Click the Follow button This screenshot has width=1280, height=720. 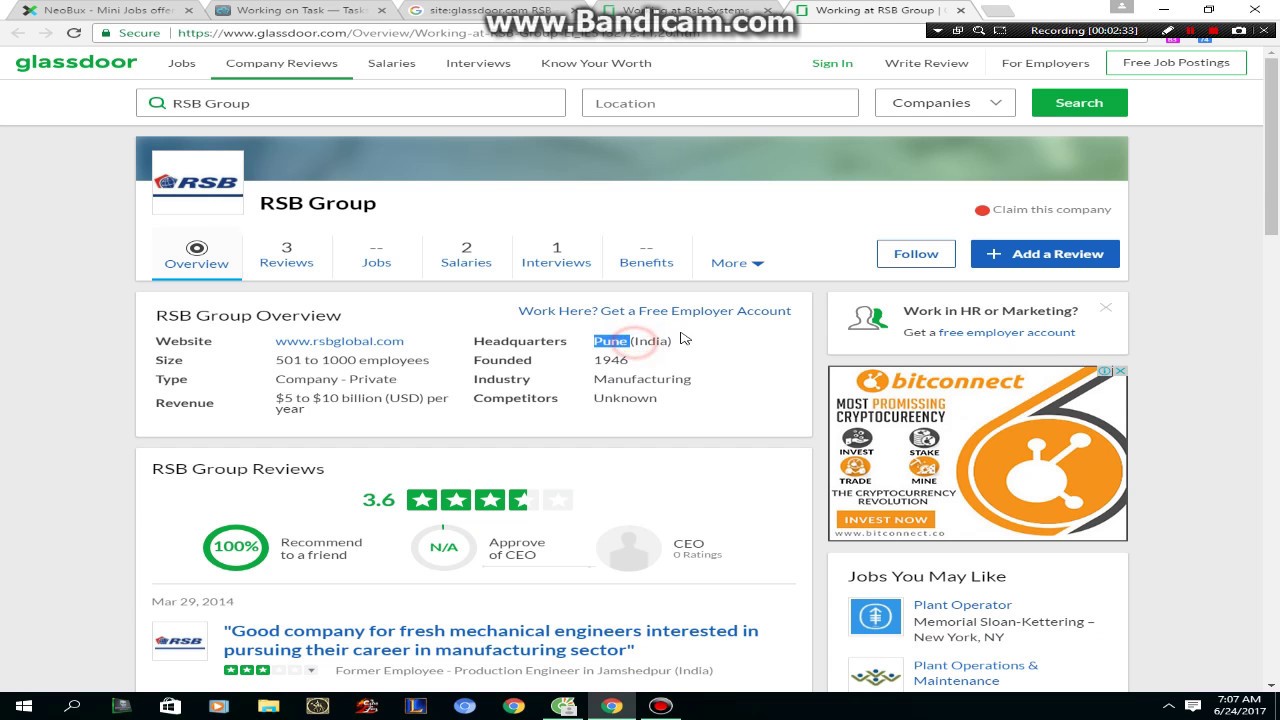[x=916, y=254]
